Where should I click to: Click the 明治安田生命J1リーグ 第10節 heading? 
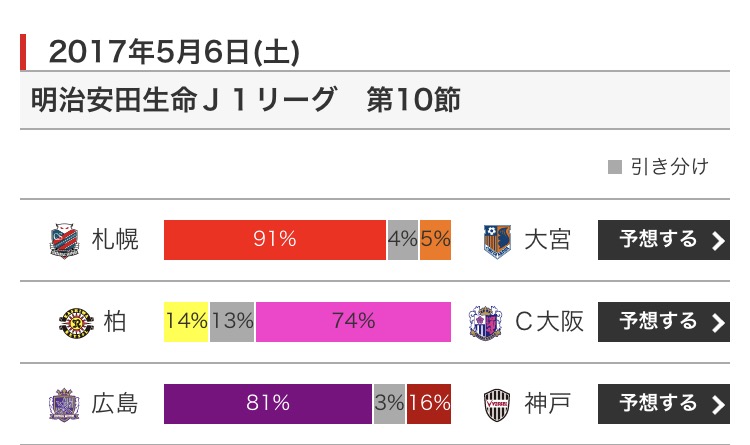coord(246,102)
